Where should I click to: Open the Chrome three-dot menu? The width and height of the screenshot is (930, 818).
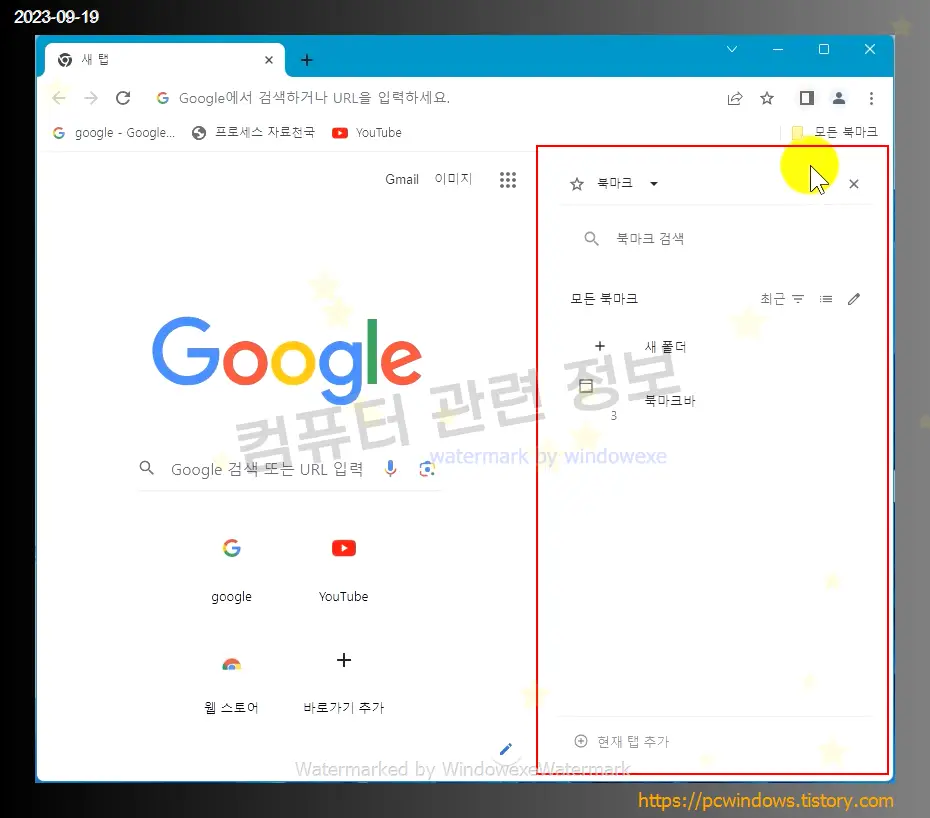click(871, 98)
